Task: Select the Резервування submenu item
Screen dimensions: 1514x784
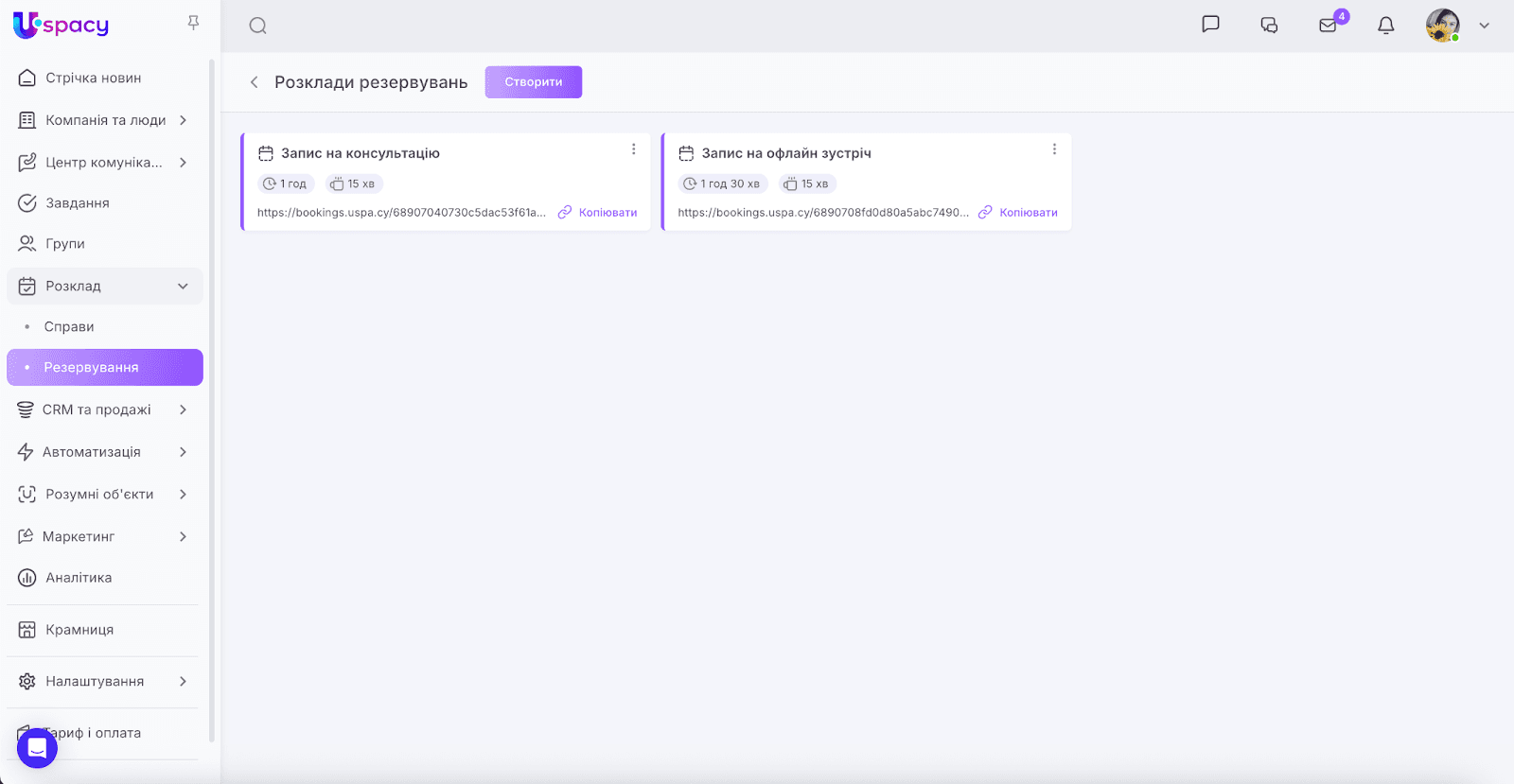Action: click(105, 367)
